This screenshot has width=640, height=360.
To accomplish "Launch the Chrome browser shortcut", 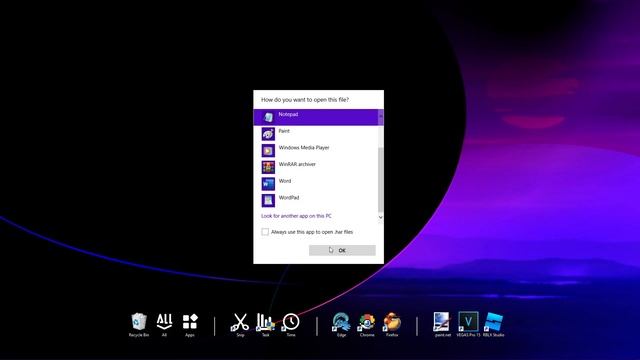I will (x=367, y=325).
